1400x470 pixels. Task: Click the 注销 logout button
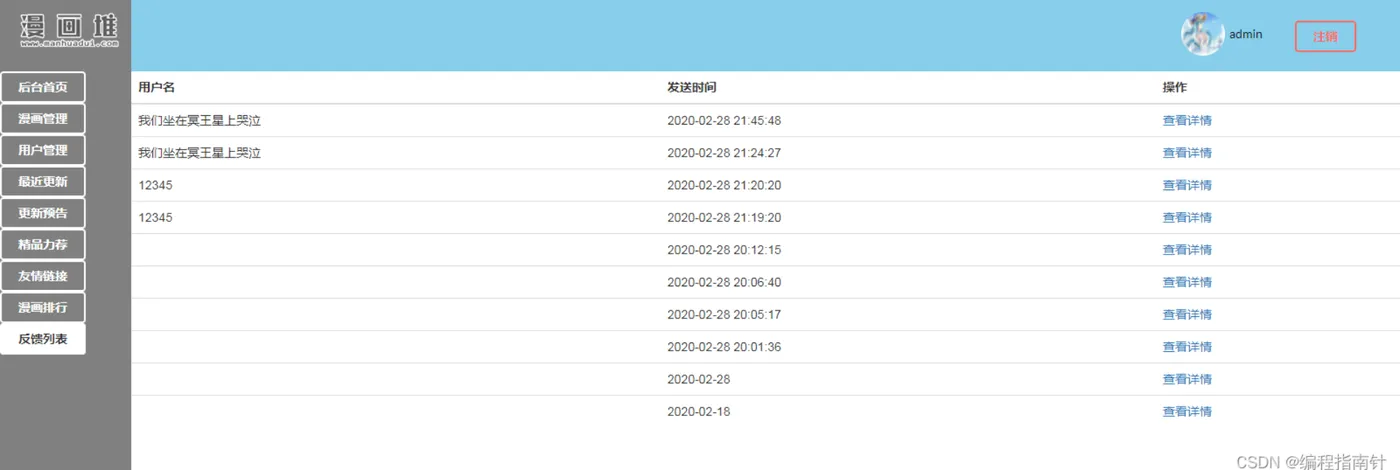pos(1325,36)
